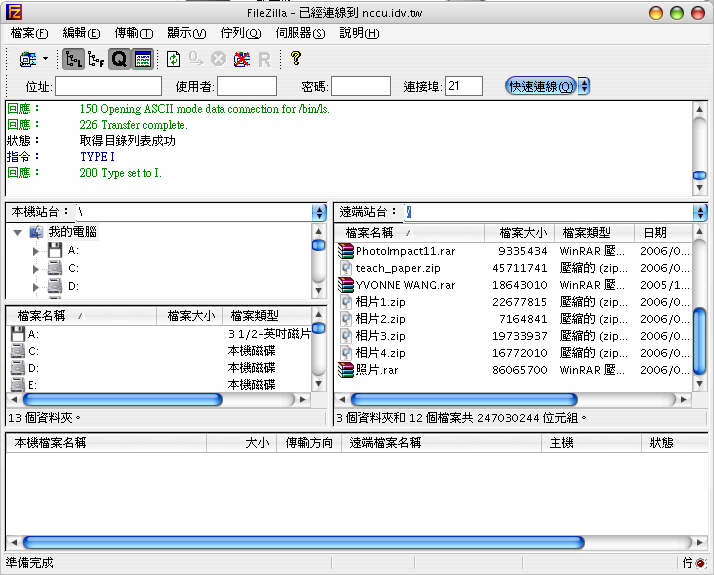Click local list horizontal scrollbar thumb
The image size is (714, 575).
tap(122, 400)
